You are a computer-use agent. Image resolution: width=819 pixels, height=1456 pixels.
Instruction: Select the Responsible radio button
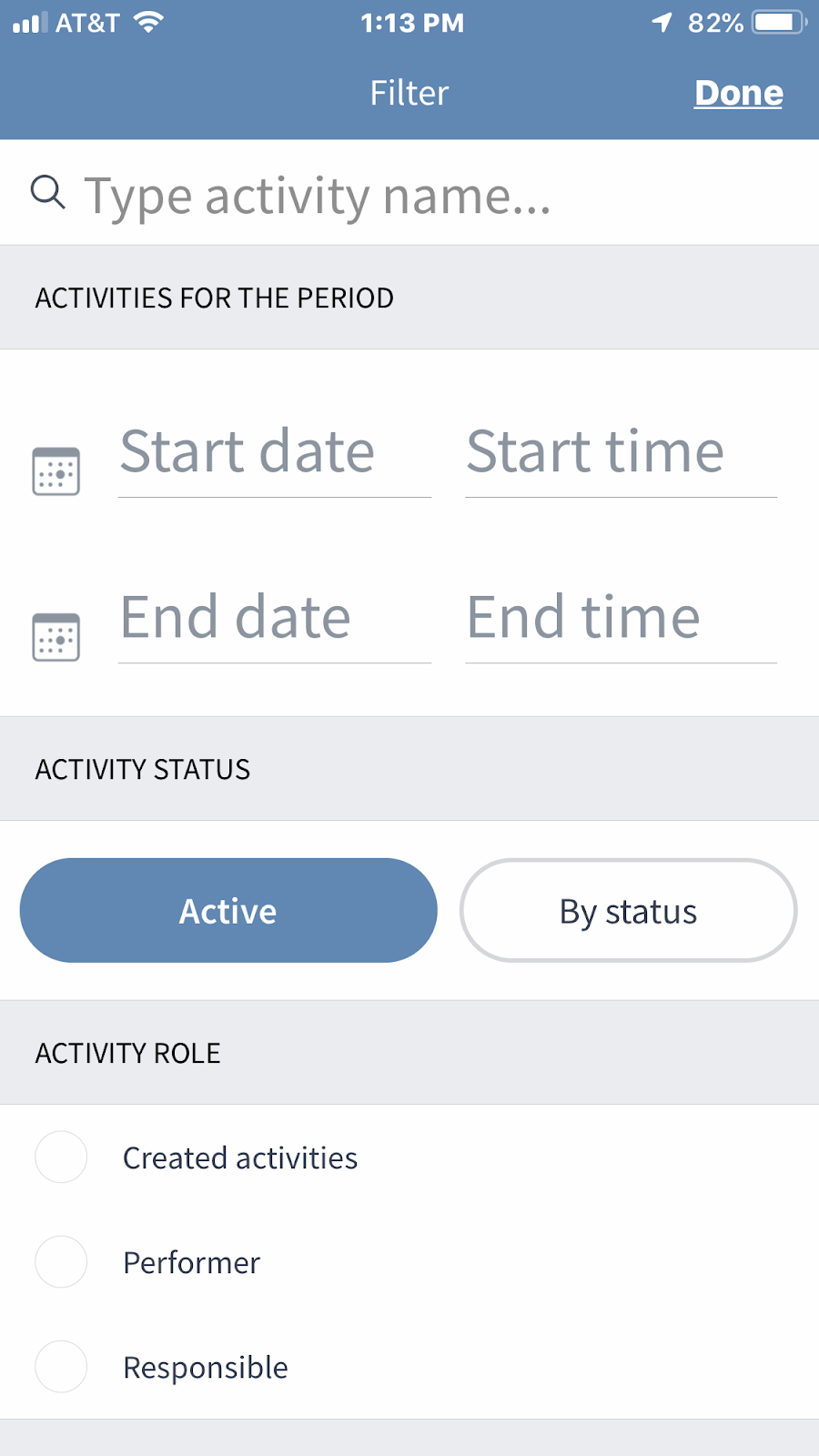coord(61,1366)
